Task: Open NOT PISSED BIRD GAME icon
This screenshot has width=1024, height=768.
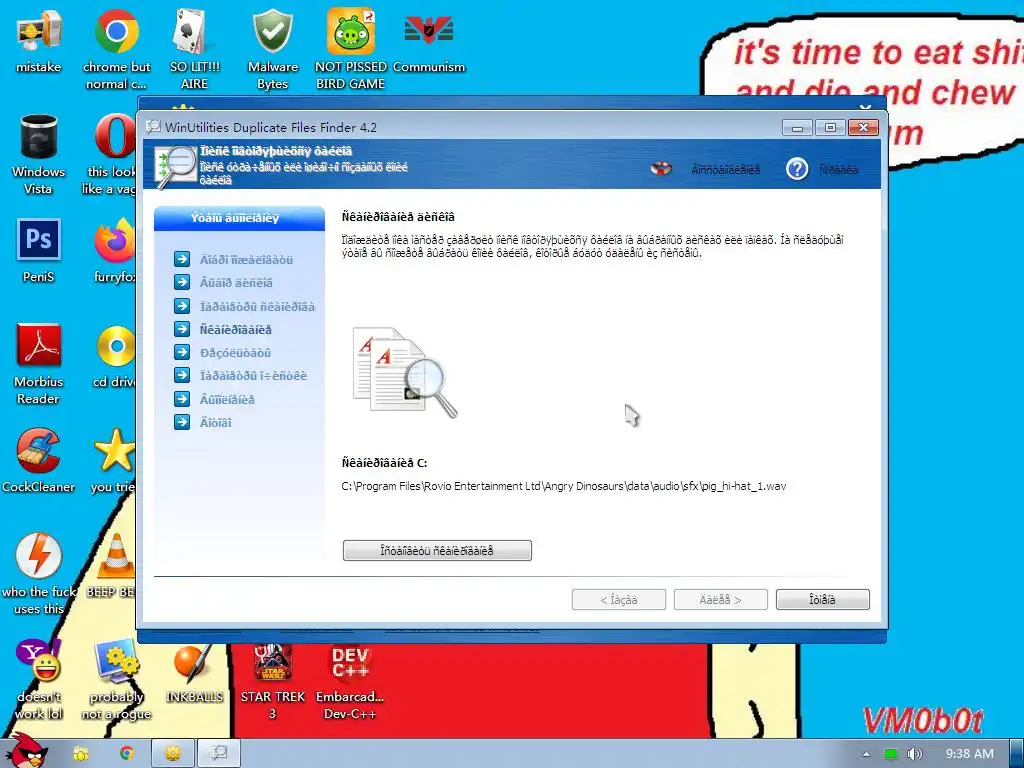Action: tap(351, 49)
